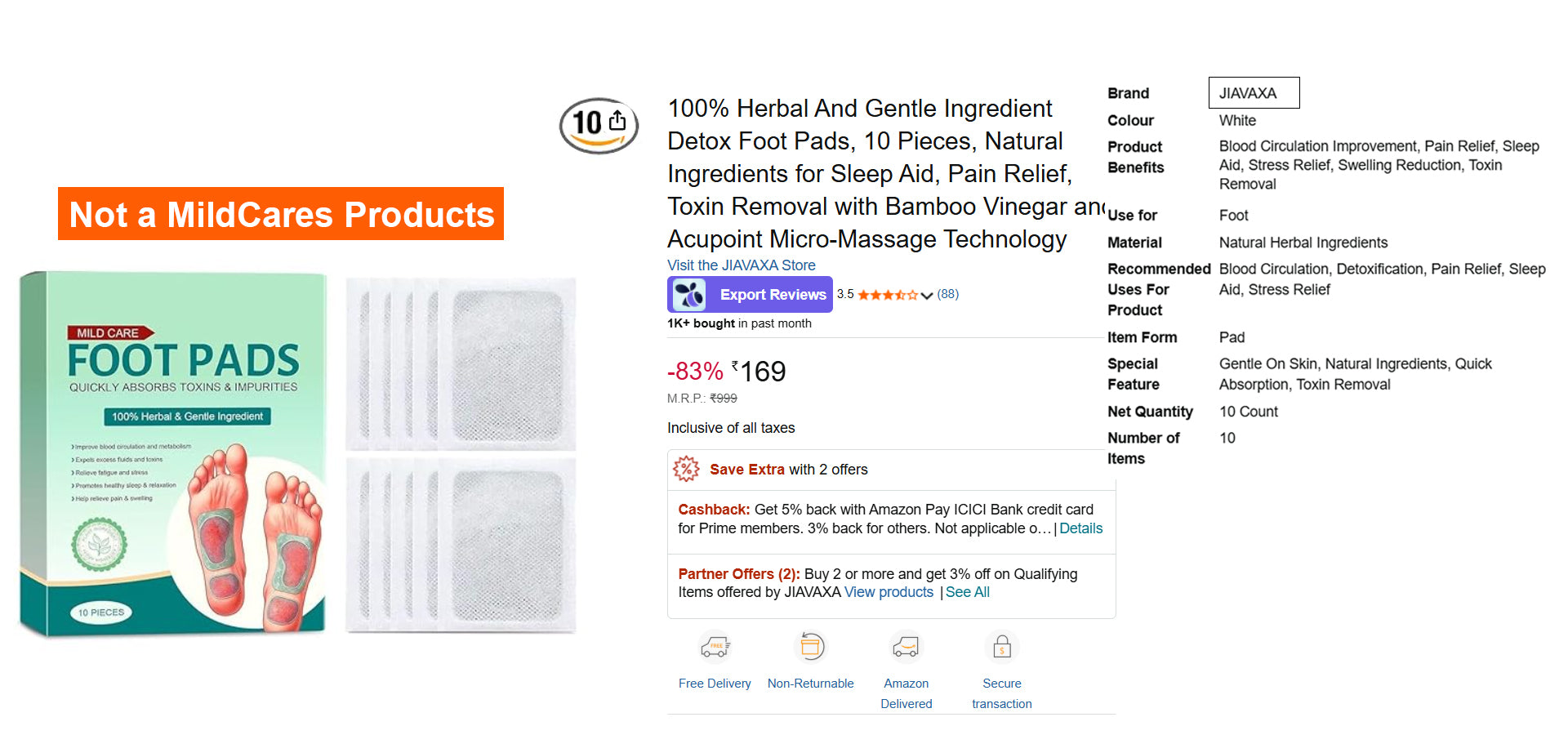Click the Foot Pads box product image

tap(173, 453)
